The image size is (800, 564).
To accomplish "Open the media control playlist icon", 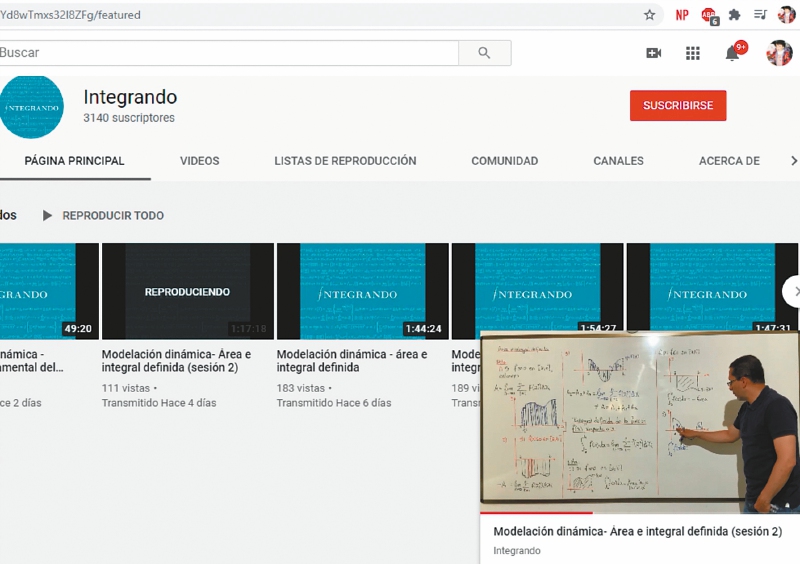I will pos(760,15).
